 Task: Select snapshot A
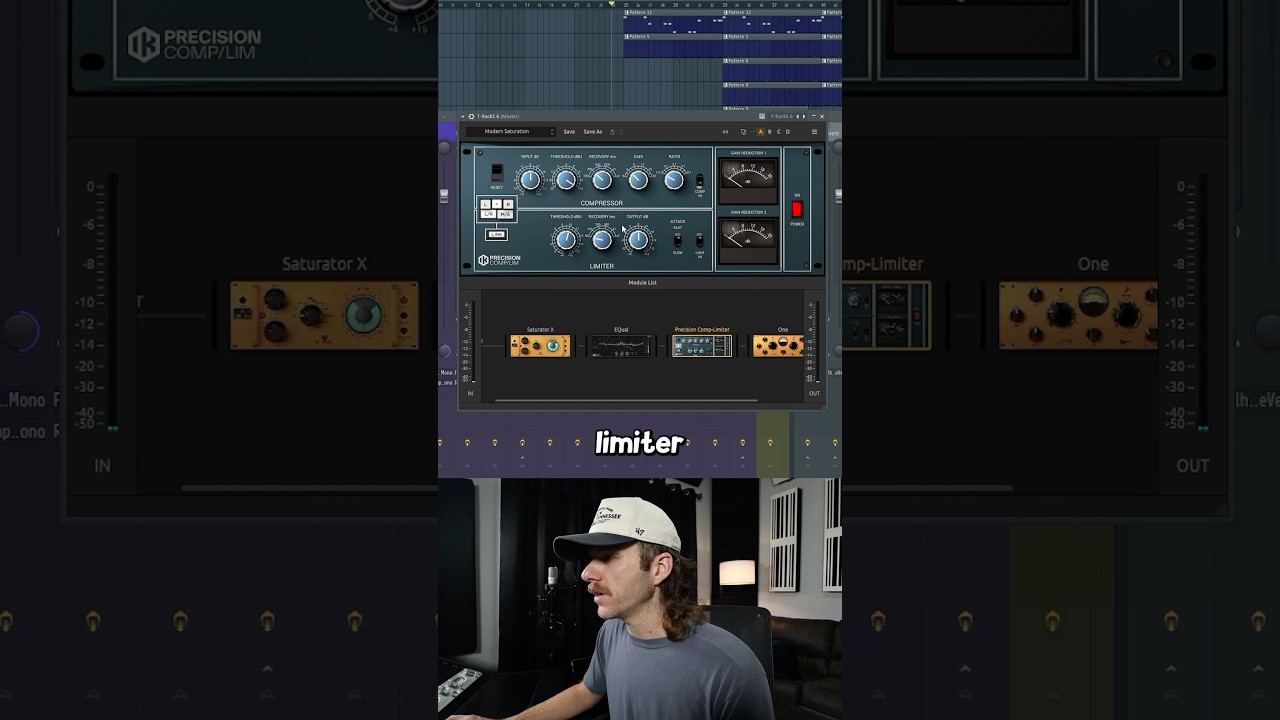click(760, 132)
